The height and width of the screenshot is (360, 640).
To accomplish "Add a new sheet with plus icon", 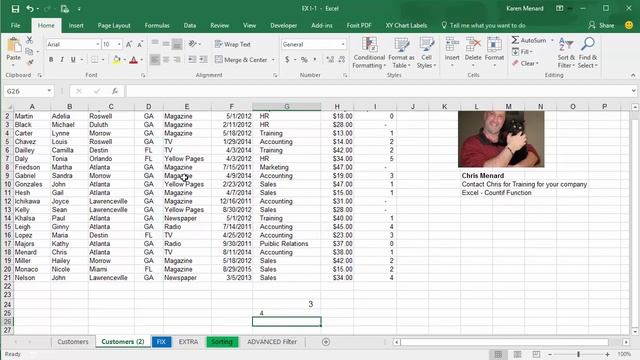I will (326, 342).
